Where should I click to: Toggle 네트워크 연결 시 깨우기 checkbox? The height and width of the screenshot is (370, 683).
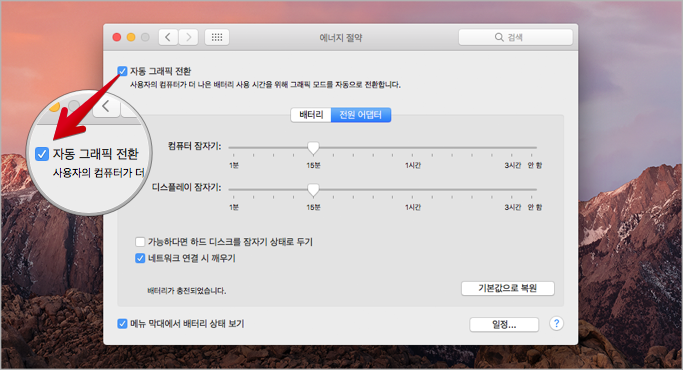(x=140, y=258)
